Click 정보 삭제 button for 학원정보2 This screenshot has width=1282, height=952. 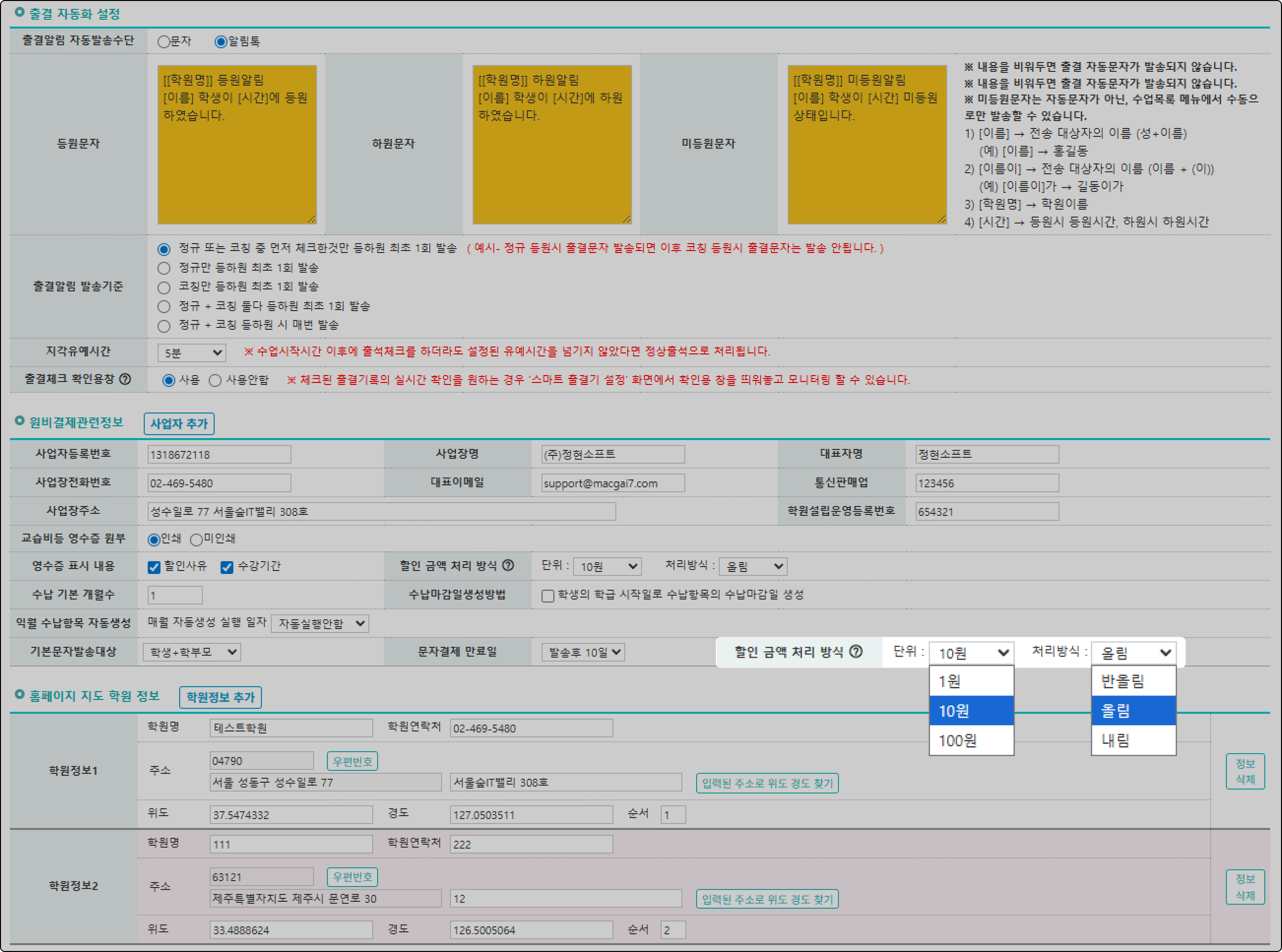point(1245,887)
